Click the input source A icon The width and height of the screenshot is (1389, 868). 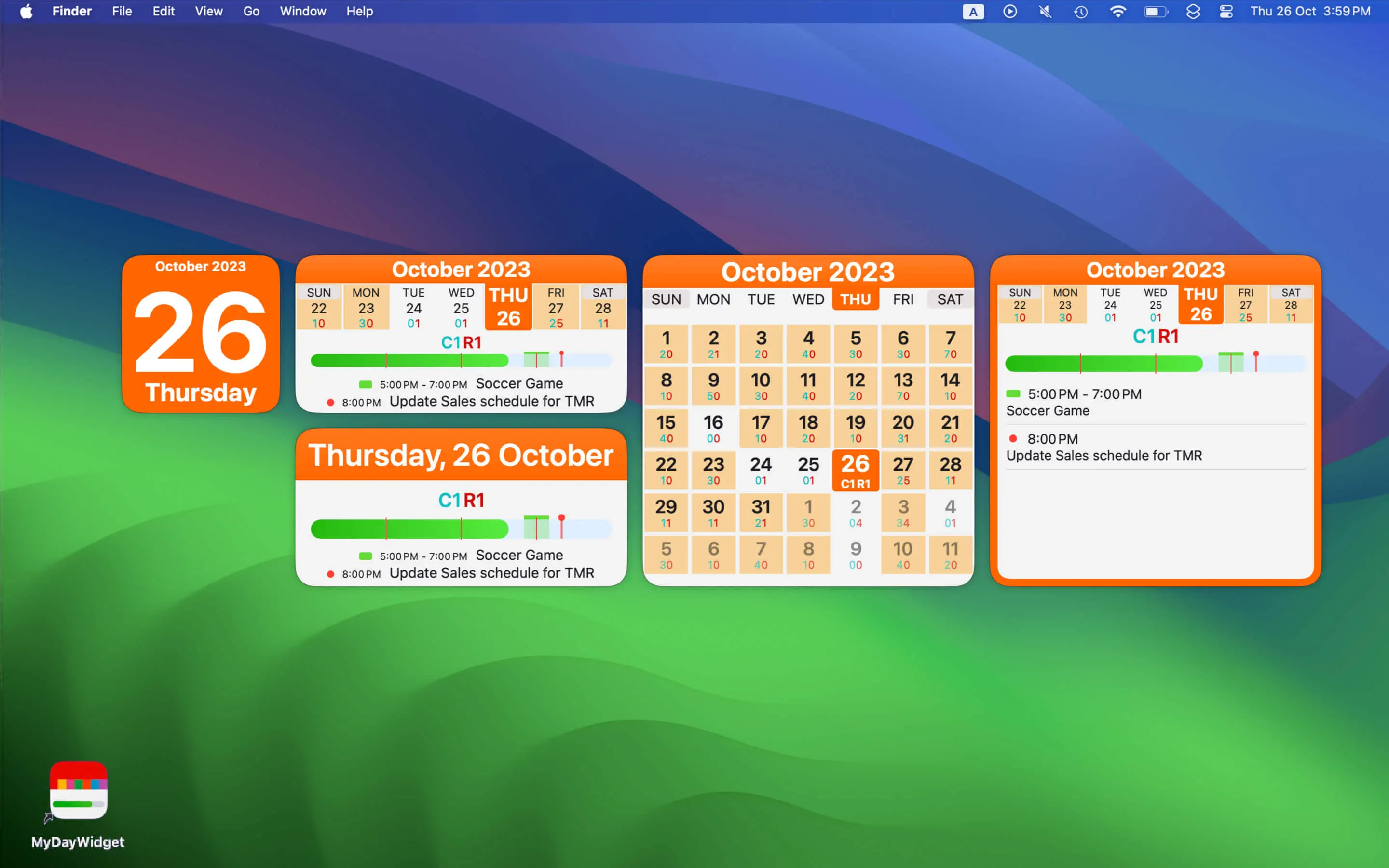[x=973, y=12]
